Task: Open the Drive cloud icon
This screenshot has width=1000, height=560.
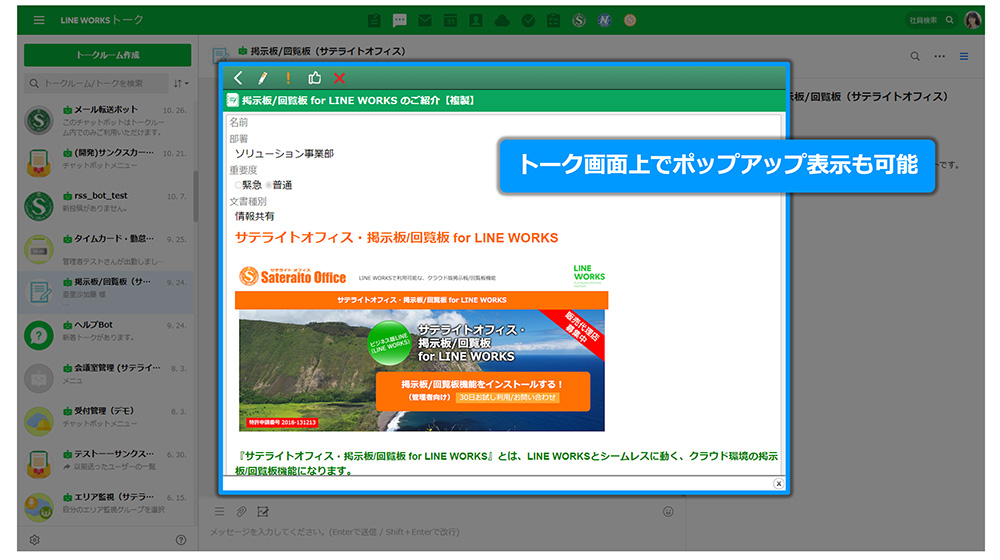Action: (502, 20)
